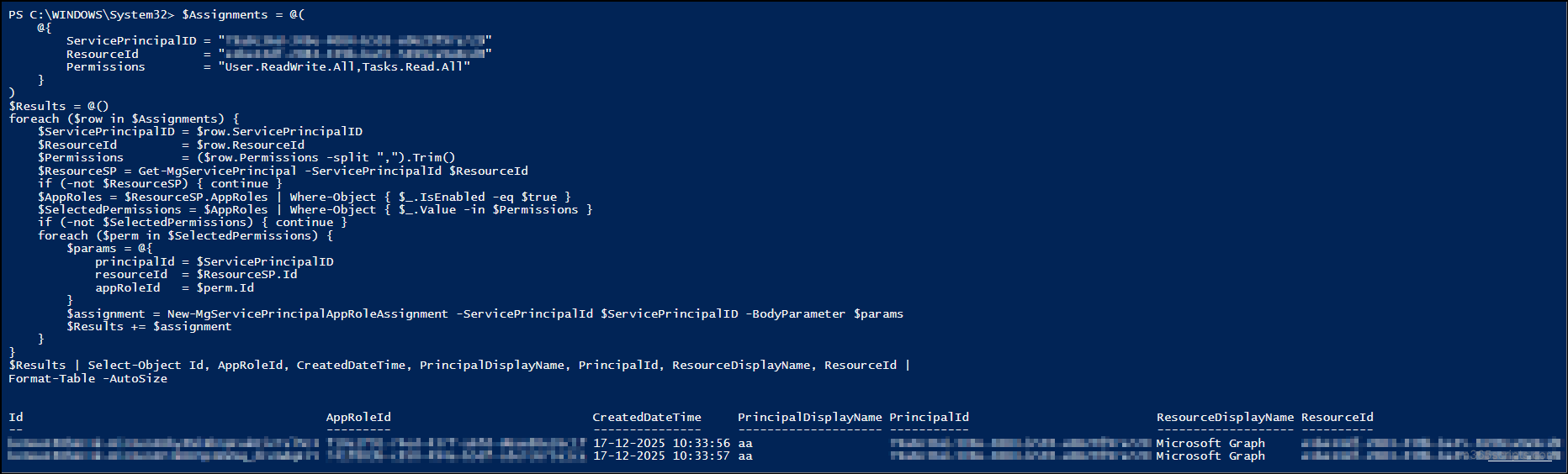Click the PrincipalDisplayName column header
The width and height of the screenshot is (1568, 474).
tap(809, 418)
